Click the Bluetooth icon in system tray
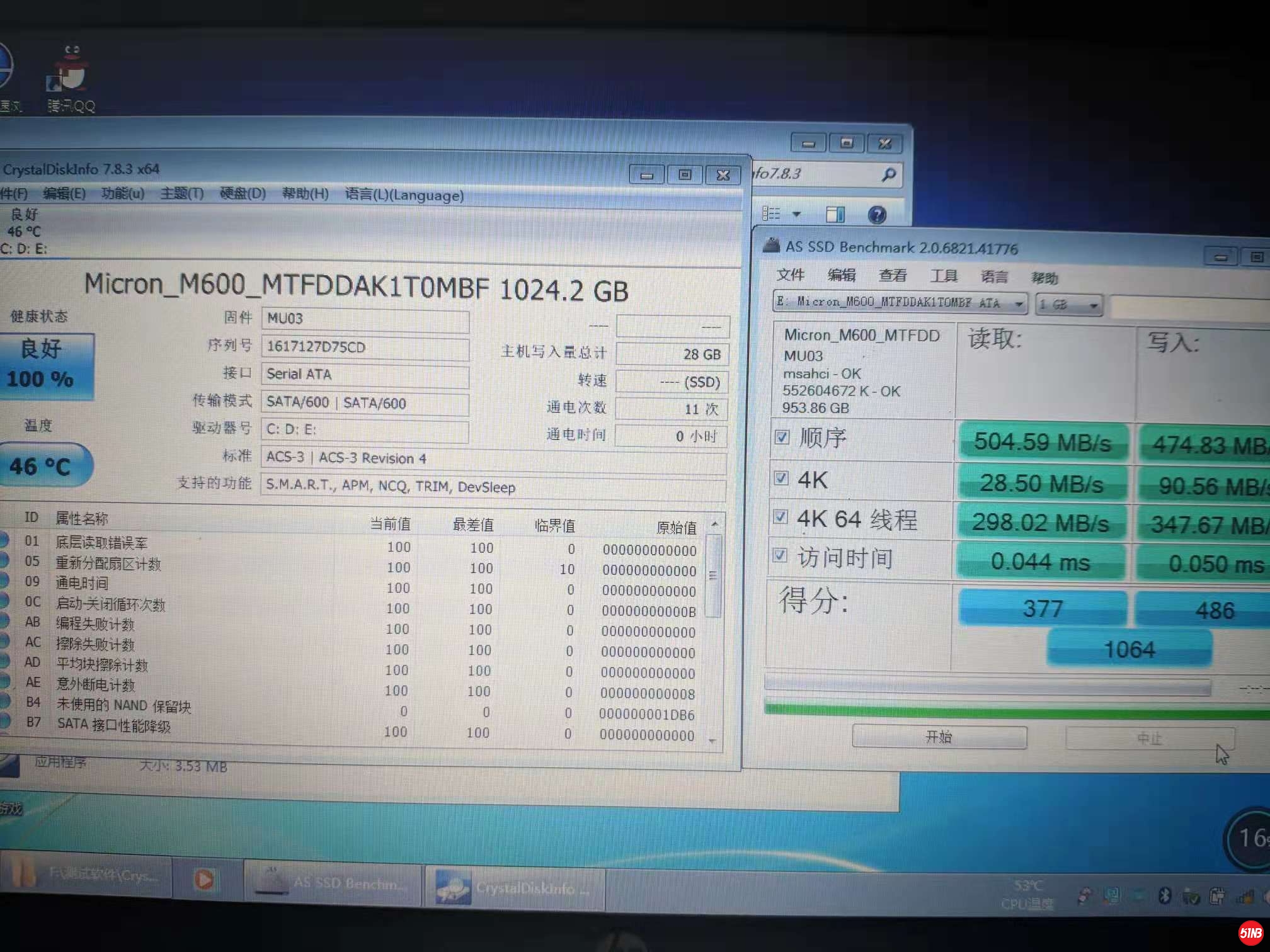1270x952 pixels. point(1166,893)
